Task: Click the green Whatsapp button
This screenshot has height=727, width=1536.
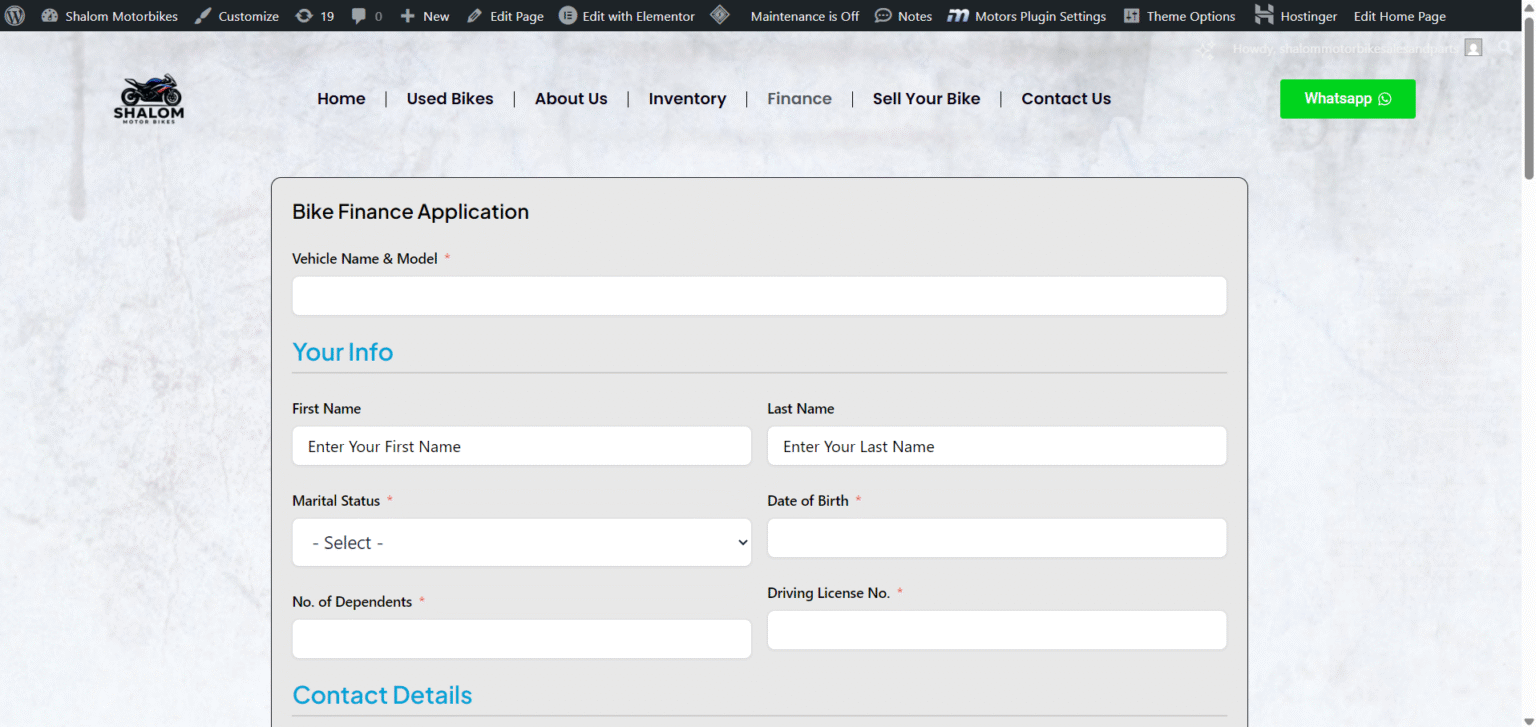Action: tap(1347, 99)
